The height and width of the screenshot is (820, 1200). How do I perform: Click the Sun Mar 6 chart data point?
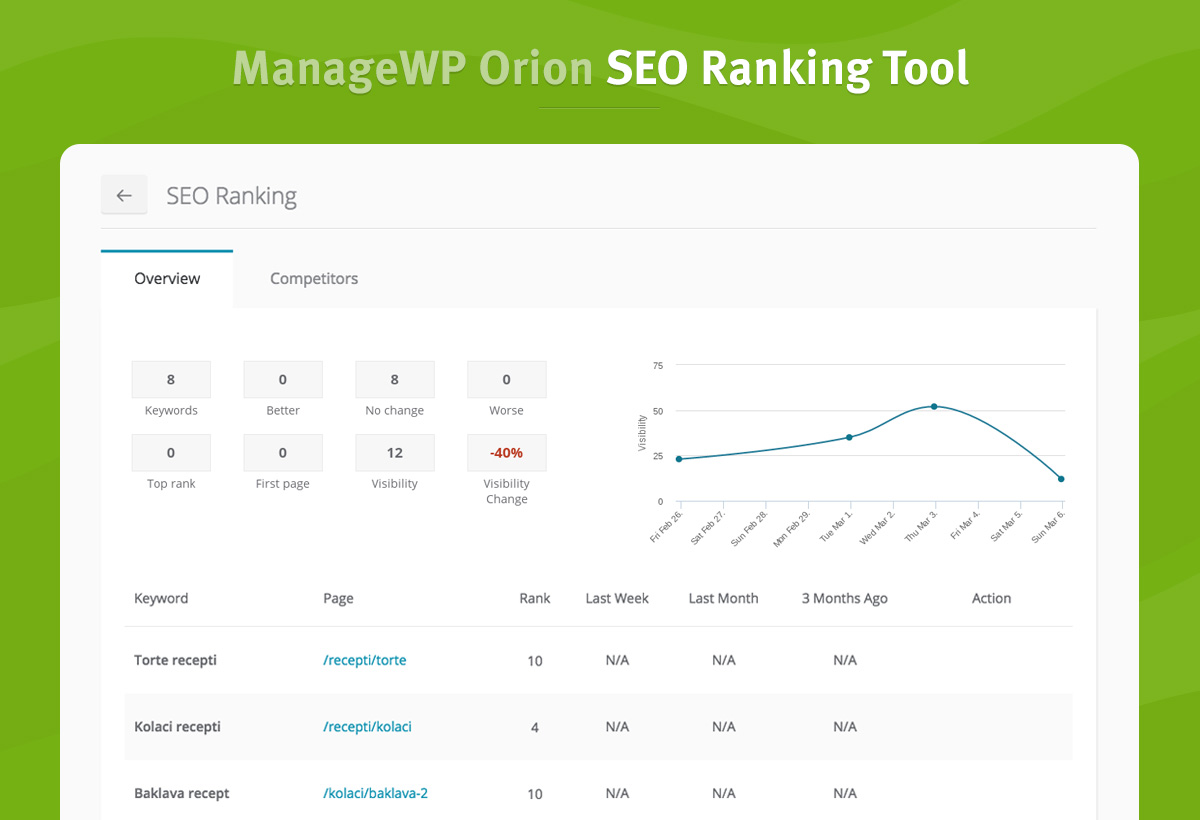[x=1061, y=479]
